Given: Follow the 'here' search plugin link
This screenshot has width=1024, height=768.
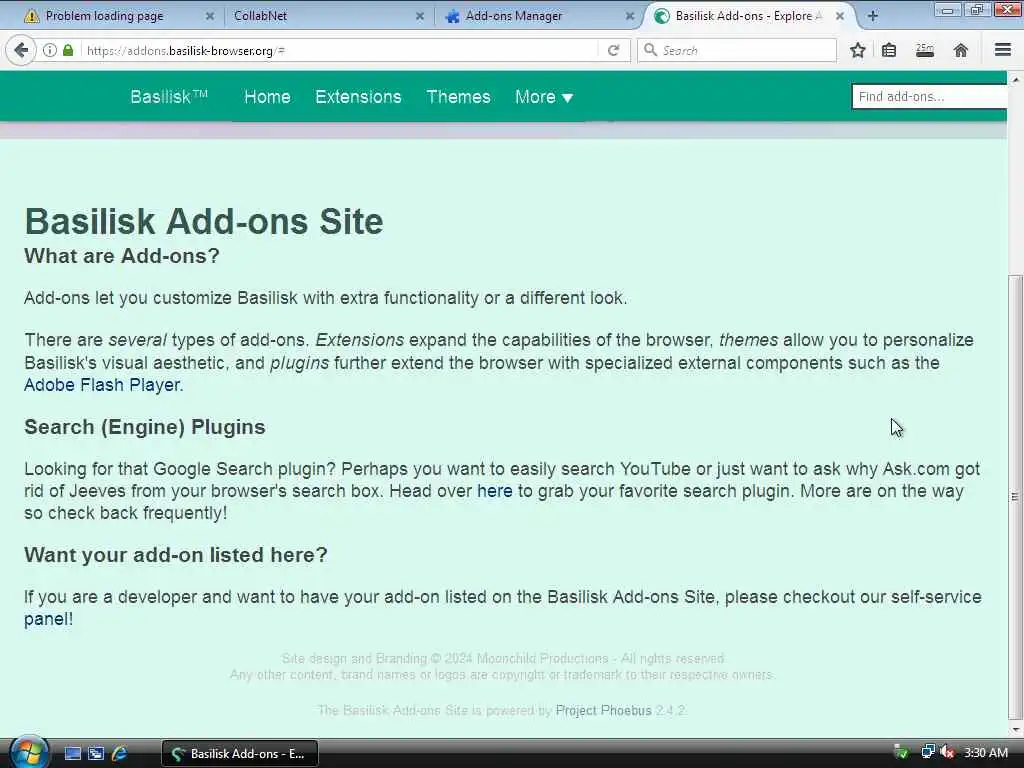Looking at the screenshot, I should click(494, 491).
